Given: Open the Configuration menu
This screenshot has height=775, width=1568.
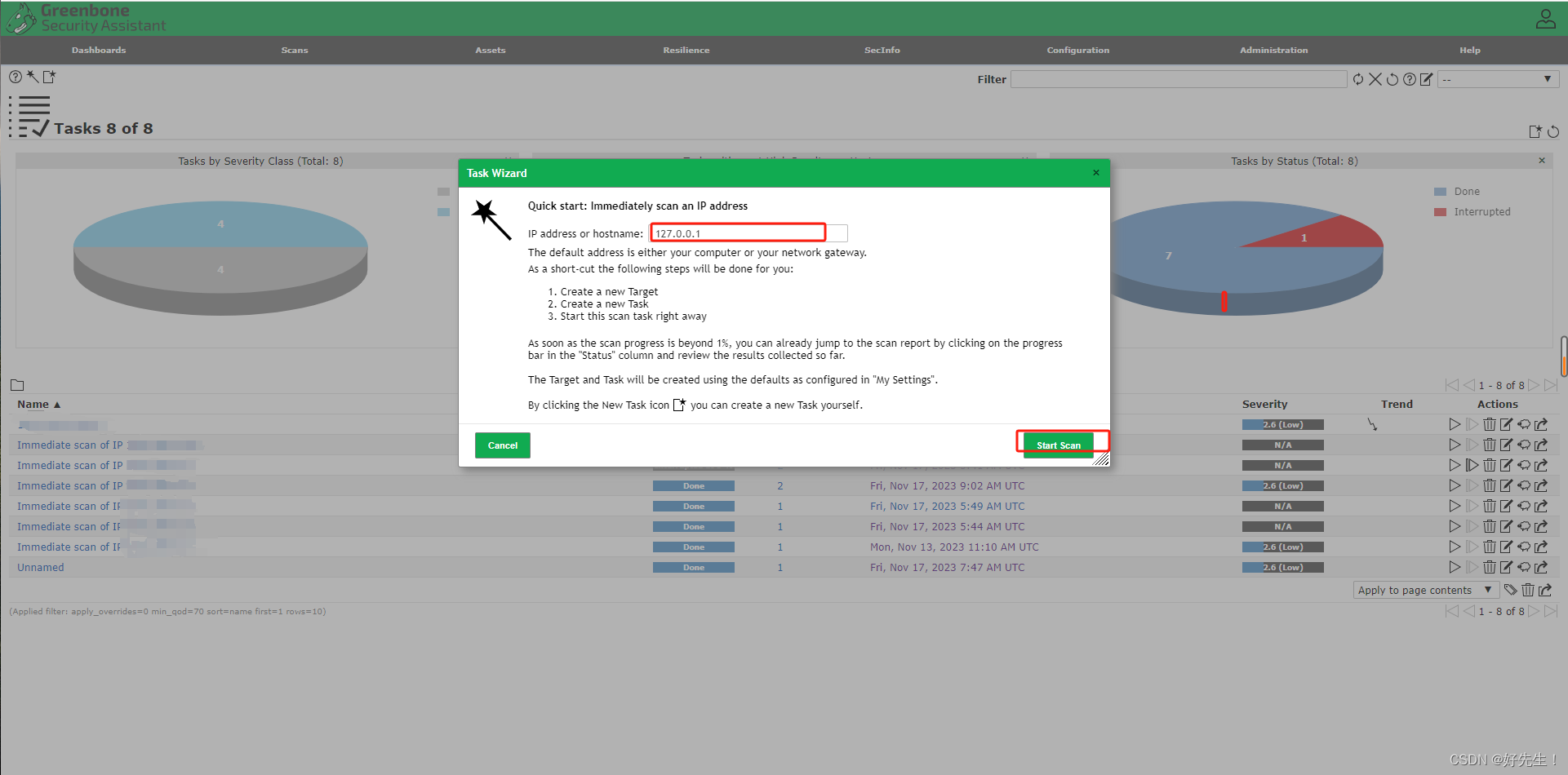Looking at the screenshot, I should pyautogui.click(x=1078, y=50).
